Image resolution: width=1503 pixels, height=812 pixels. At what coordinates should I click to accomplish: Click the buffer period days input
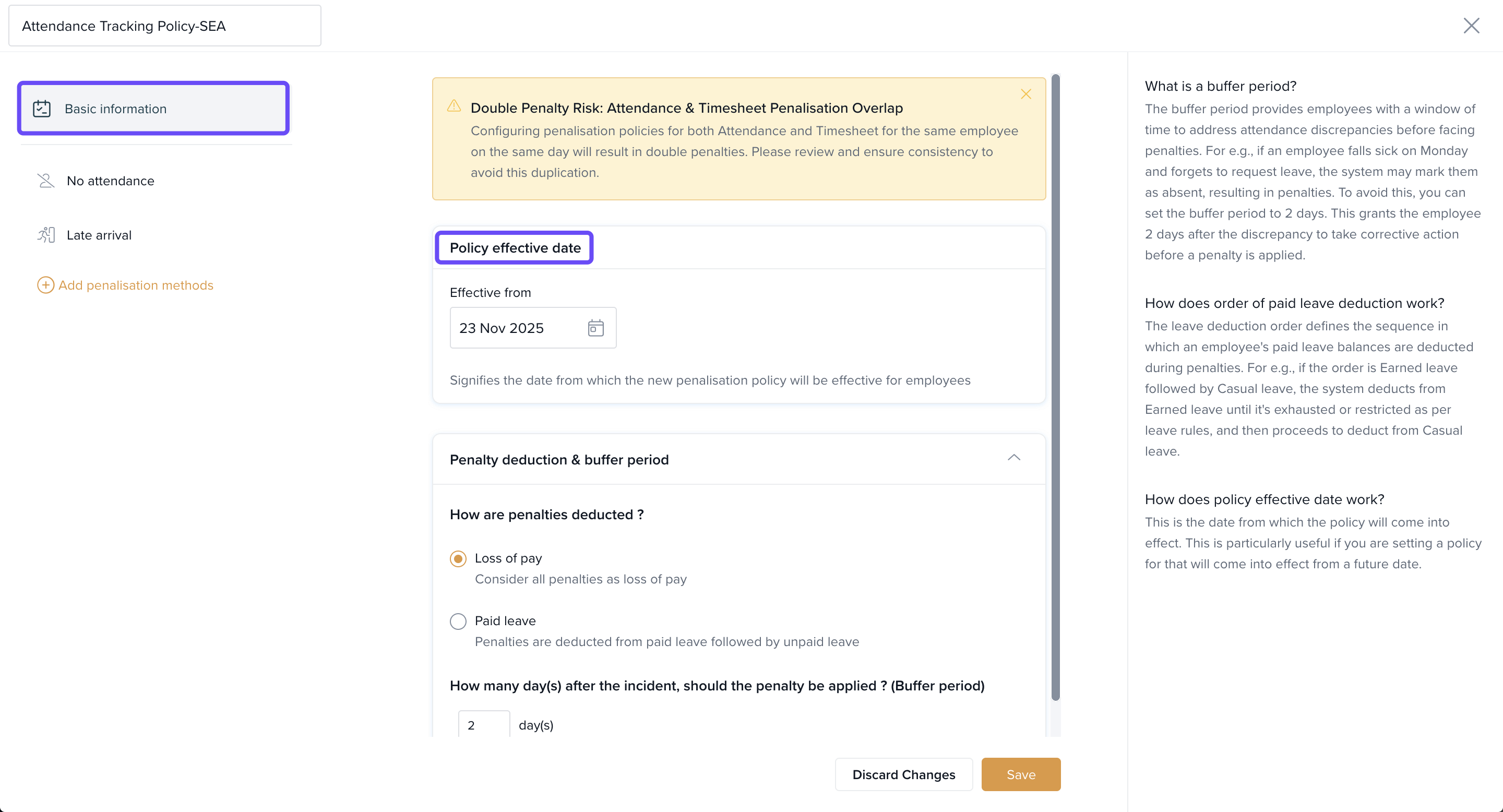(484, 725)
